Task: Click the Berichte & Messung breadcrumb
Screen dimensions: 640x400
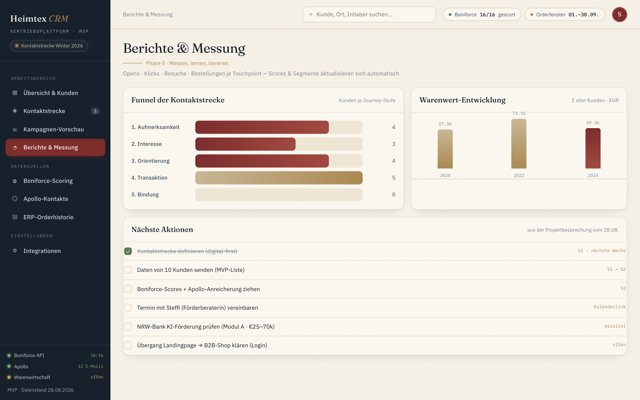Action: click(148, 15)
